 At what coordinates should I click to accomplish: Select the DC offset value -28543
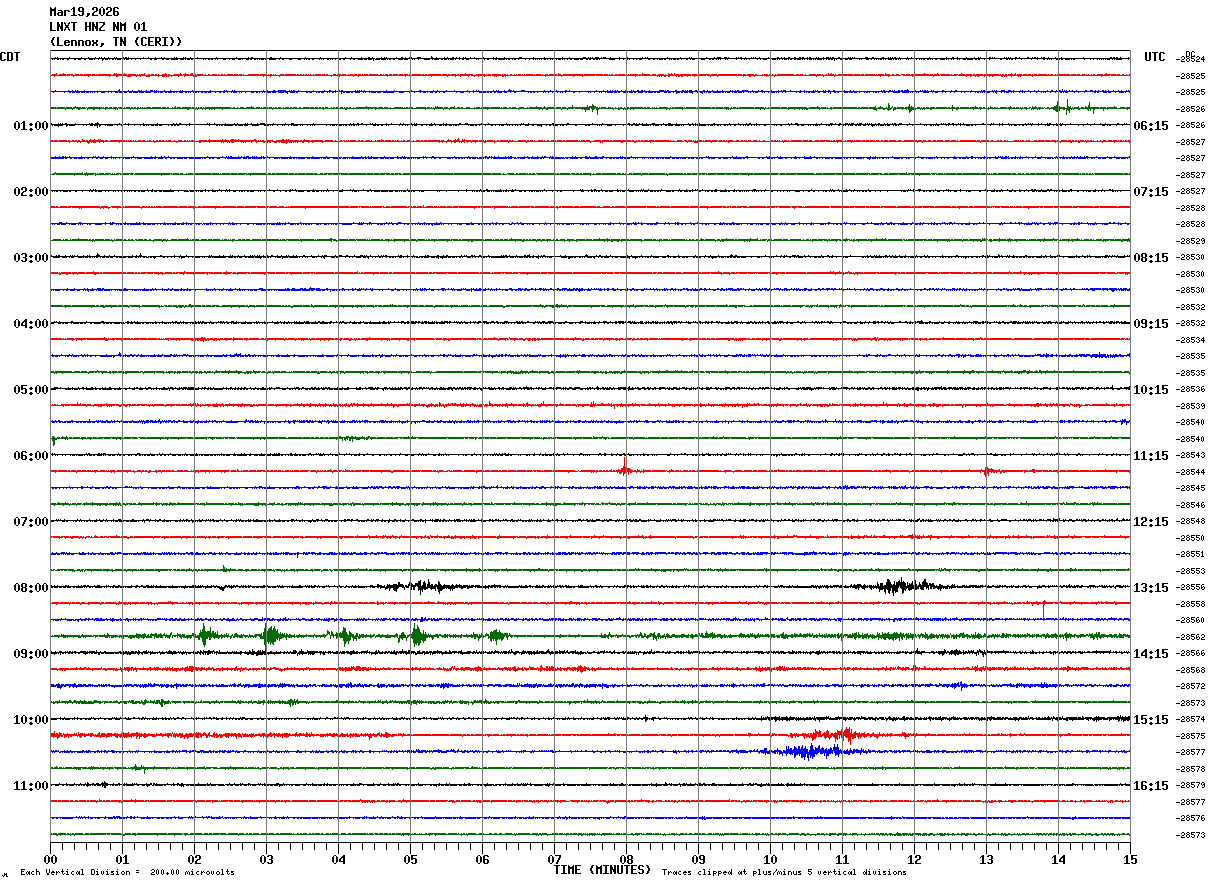(x=1190, y=455)
